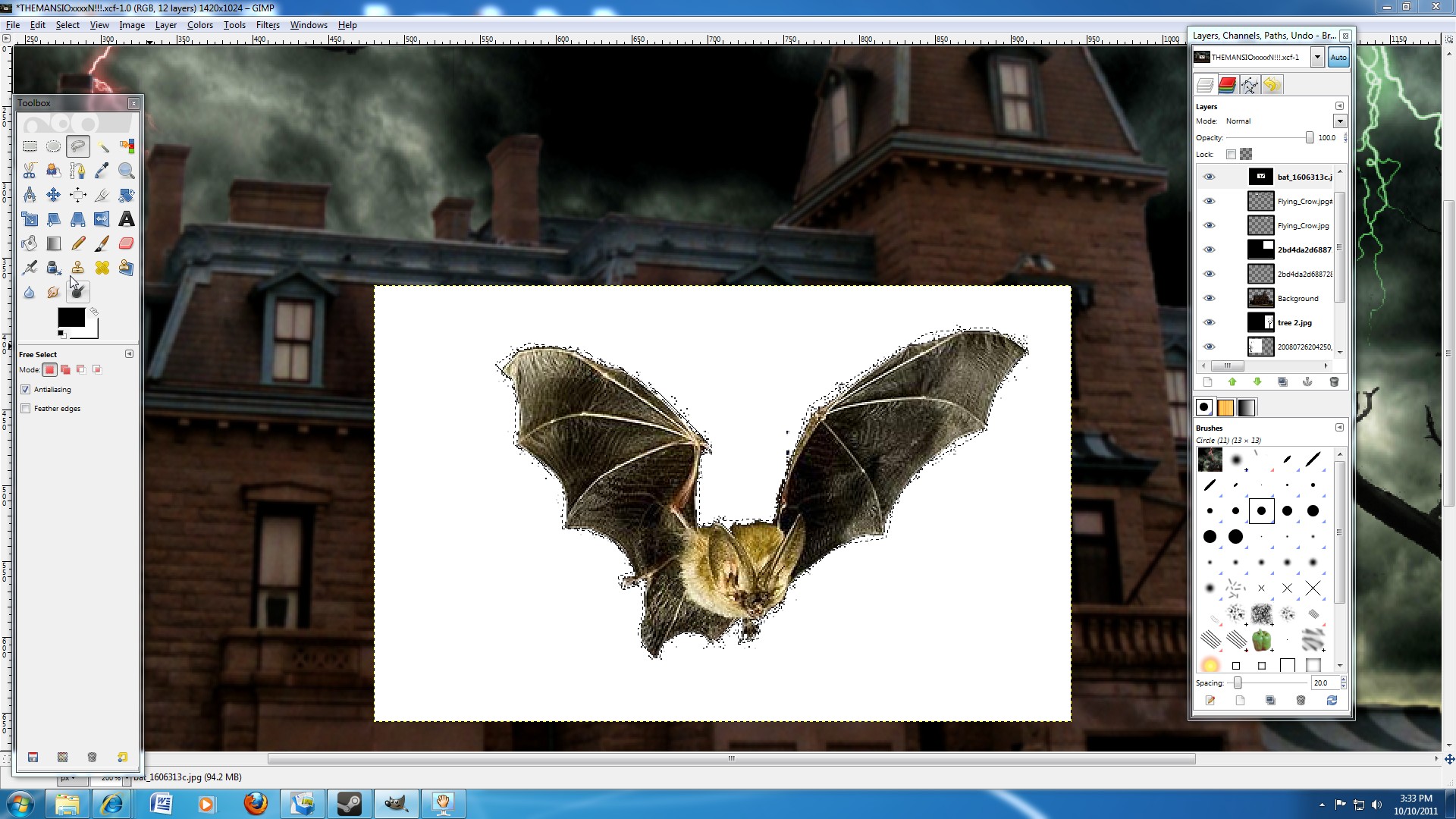This screenshot has height=819, width=1456.
Task: Duplicate the selected layer
Action: click(x=1282, y=382)
